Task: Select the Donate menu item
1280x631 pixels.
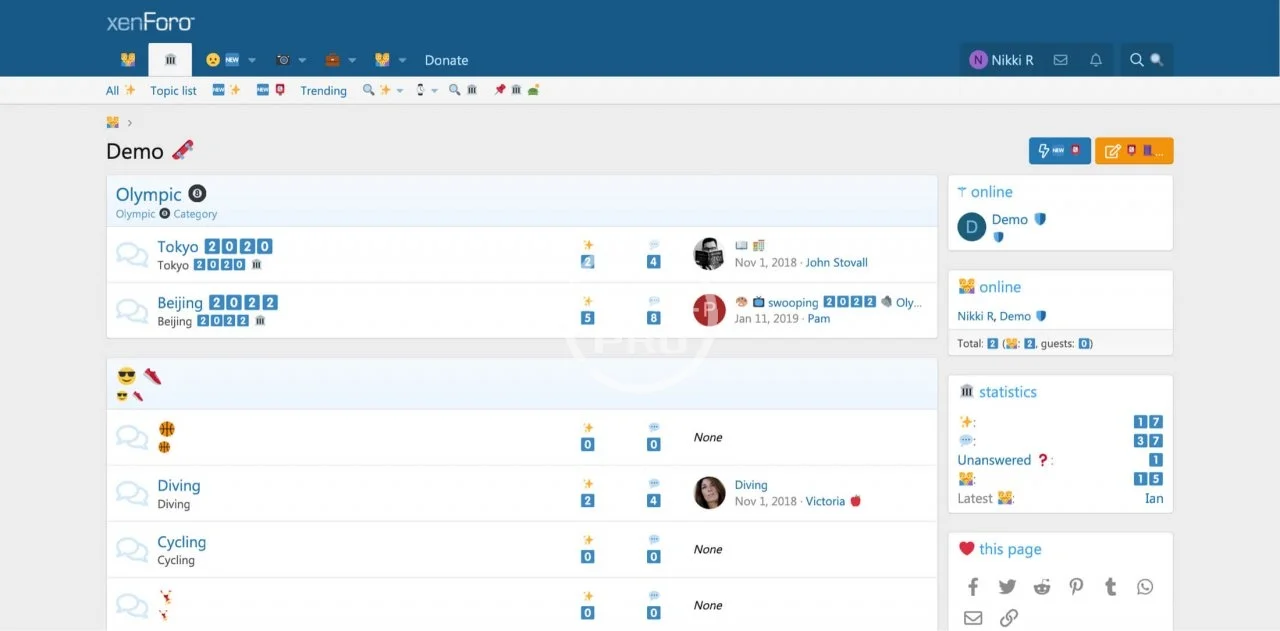Action: (446, 60)
